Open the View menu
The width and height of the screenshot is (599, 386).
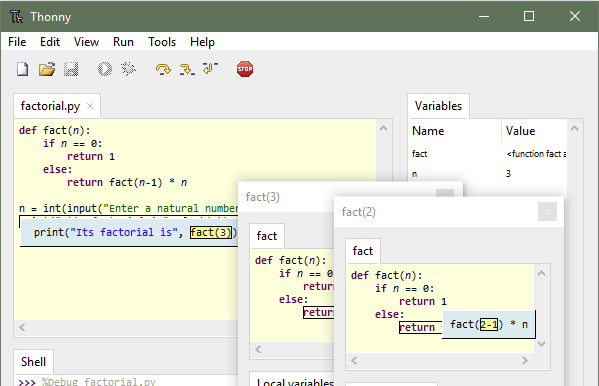(x=86, y=42)
